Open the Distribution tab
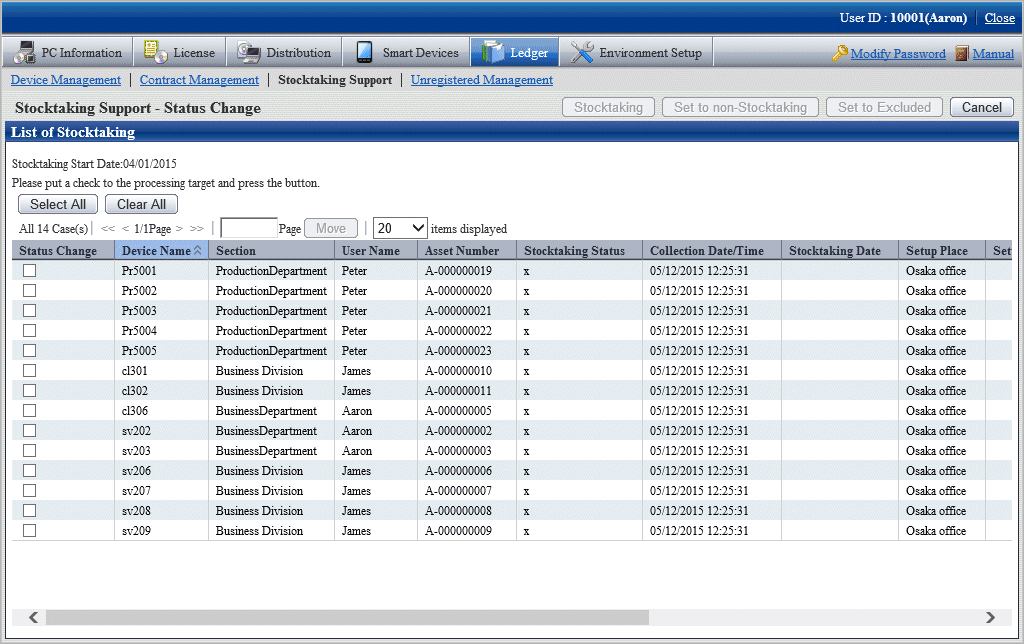 tap(283, 52)
